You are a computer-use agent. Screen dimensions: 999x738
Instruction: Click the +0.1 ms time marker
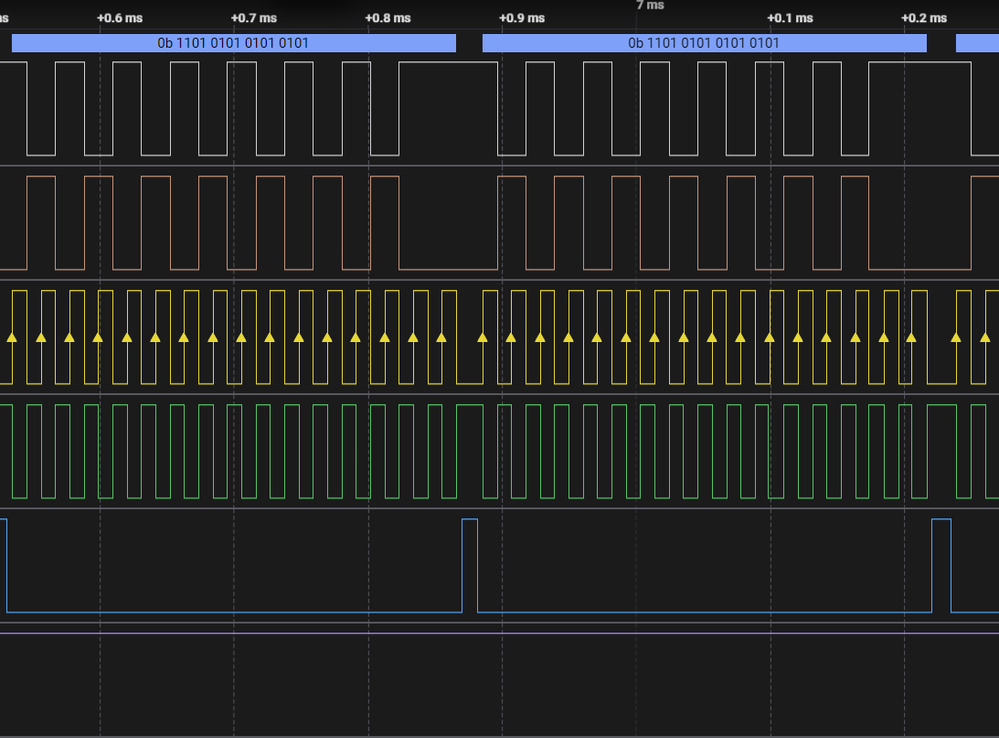[790, 18]
